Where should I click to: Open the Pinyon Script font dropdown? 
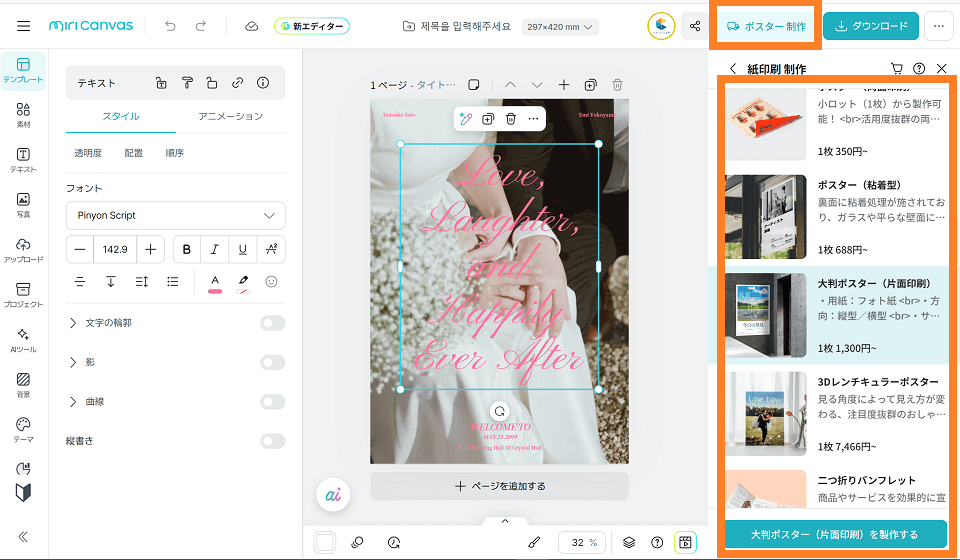pyautogui.click(x=175, y=215)
